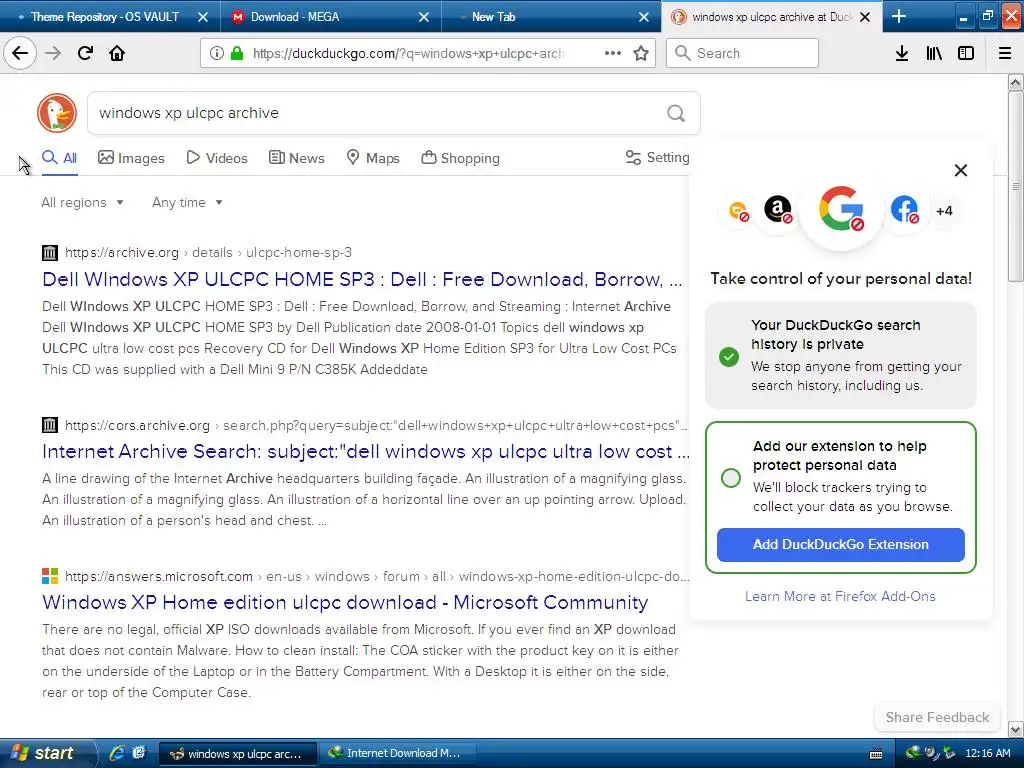Viewport: 1024px width, 768px height.
Task: Click the Google tracker icon
Action: pos(841,210)
